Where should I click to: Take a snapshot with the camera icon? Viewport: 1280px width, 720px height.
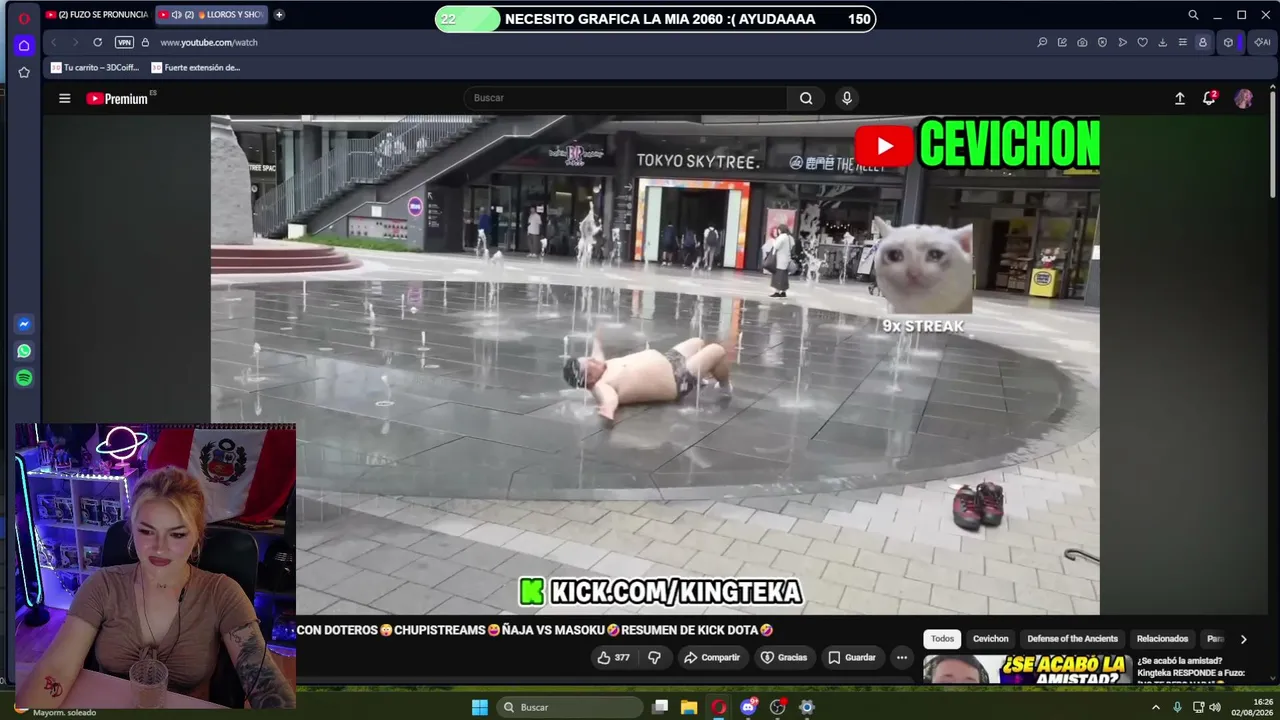1082,42
